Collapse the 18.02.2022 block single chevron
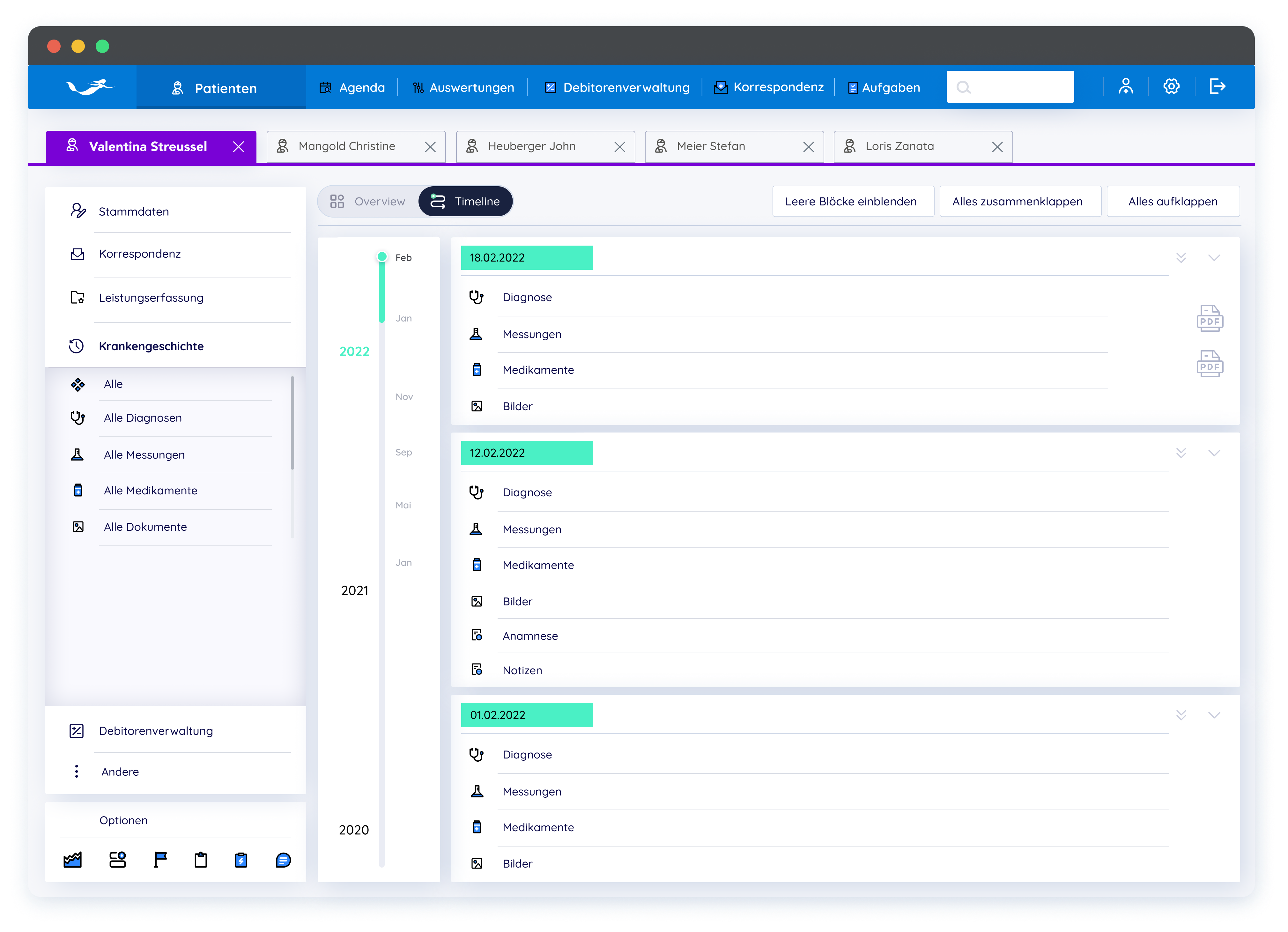 coord(1214,258)
